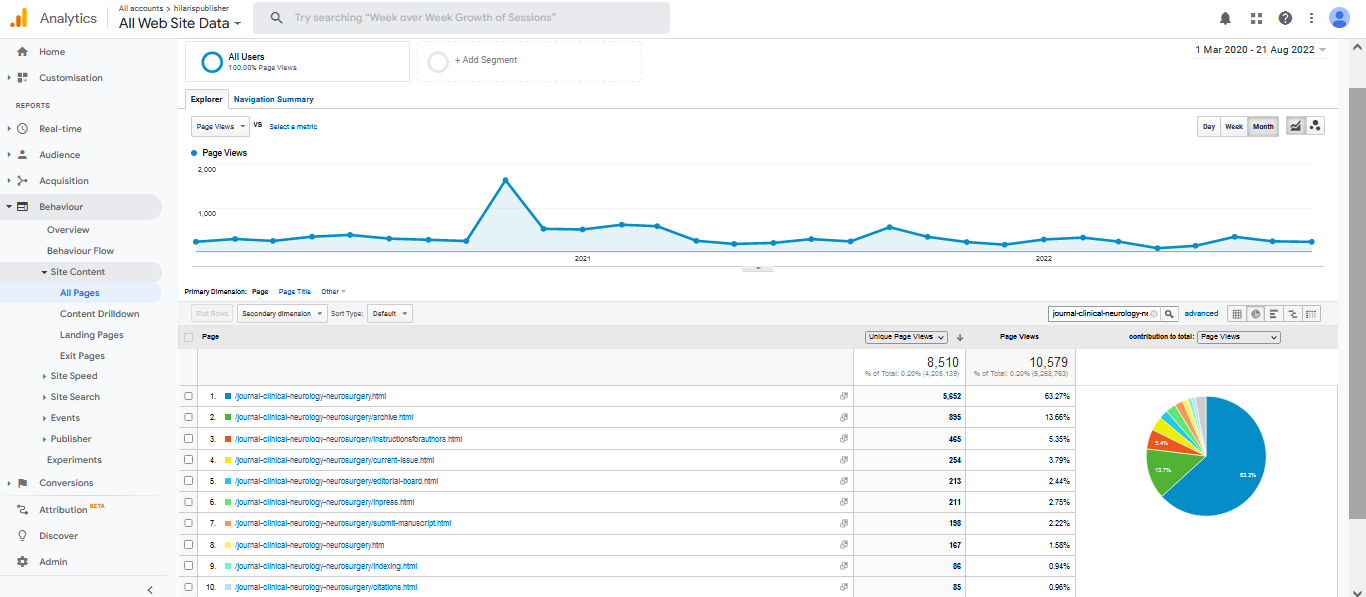Screen dimensions: 1366x597
Task: Click the advanced filter link
Action: pos(1201,314)
